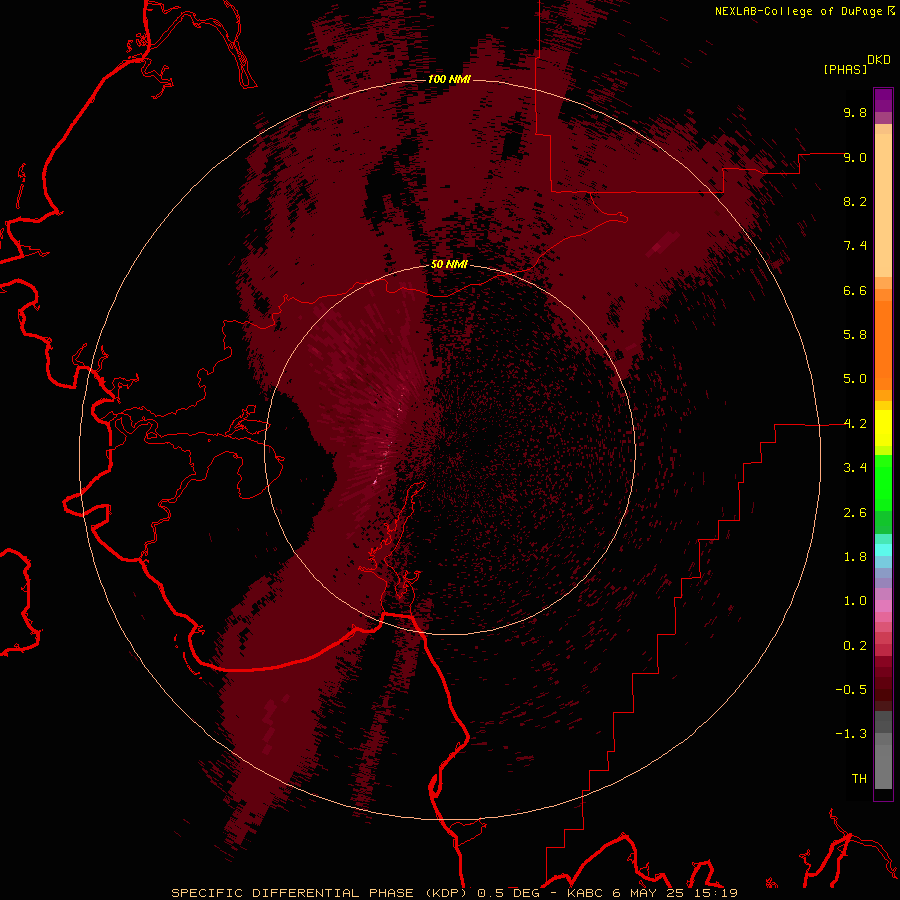Click the 9.8 color scale value
This screenshot has width=900, height=900.
pos(855,112)
